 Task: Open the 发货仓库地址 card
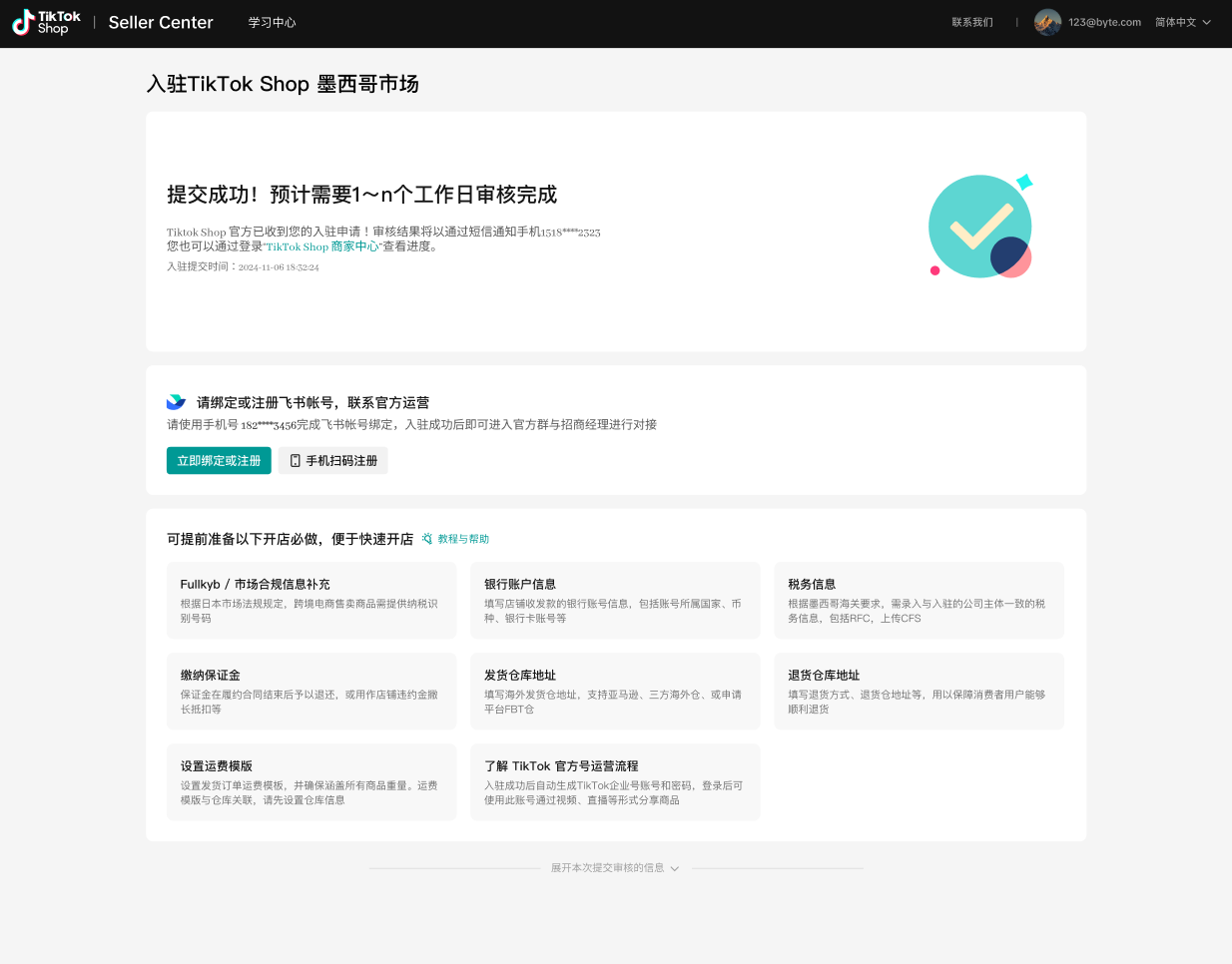click(x=615, y=691)
